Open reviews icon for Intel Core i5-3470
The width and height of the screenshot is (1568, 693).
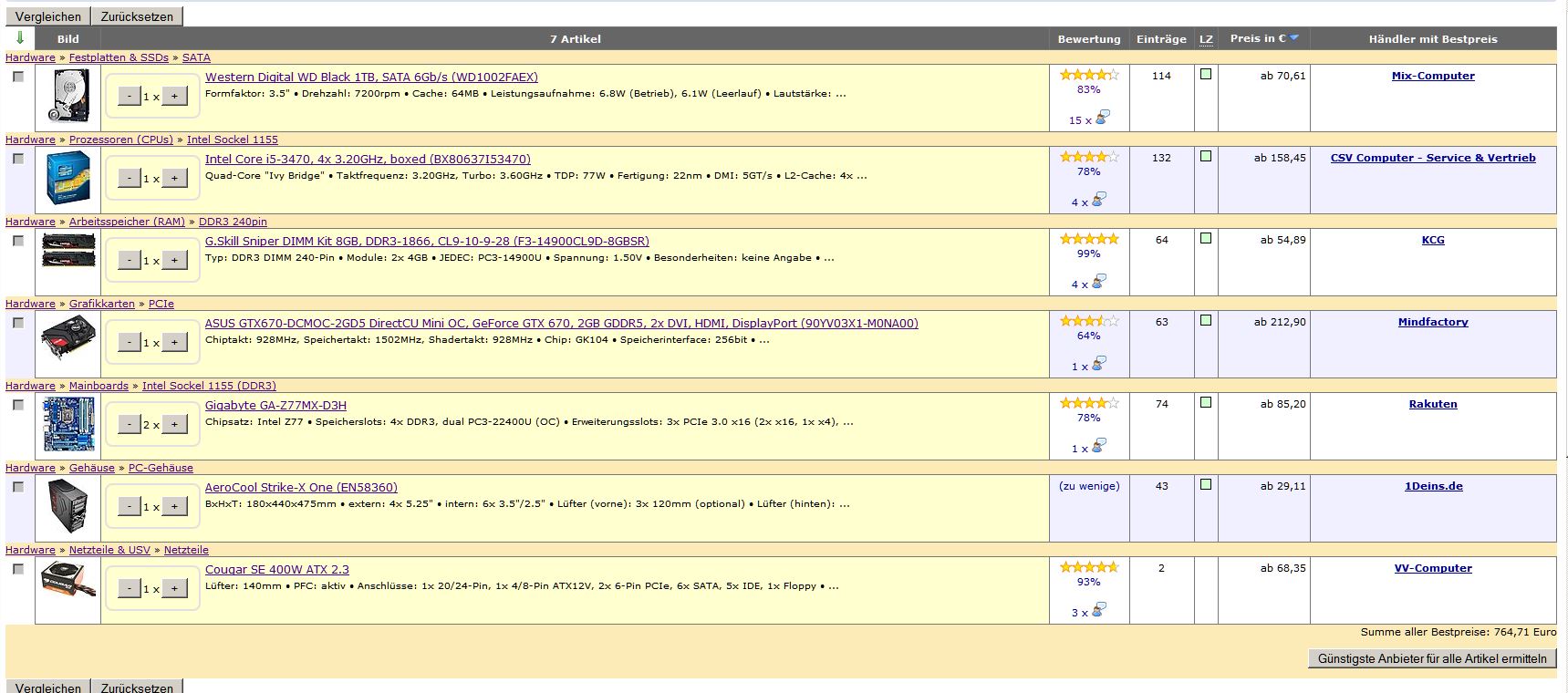pyautogui.click(x=1099, y=200)
